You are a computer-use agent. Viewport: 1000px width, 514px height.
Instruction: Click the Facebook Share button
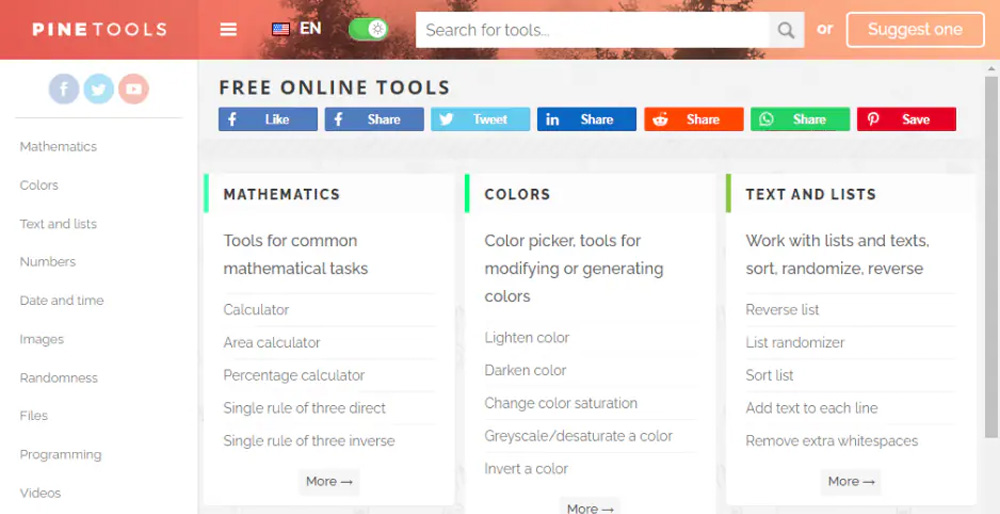[x=374, y=119]
